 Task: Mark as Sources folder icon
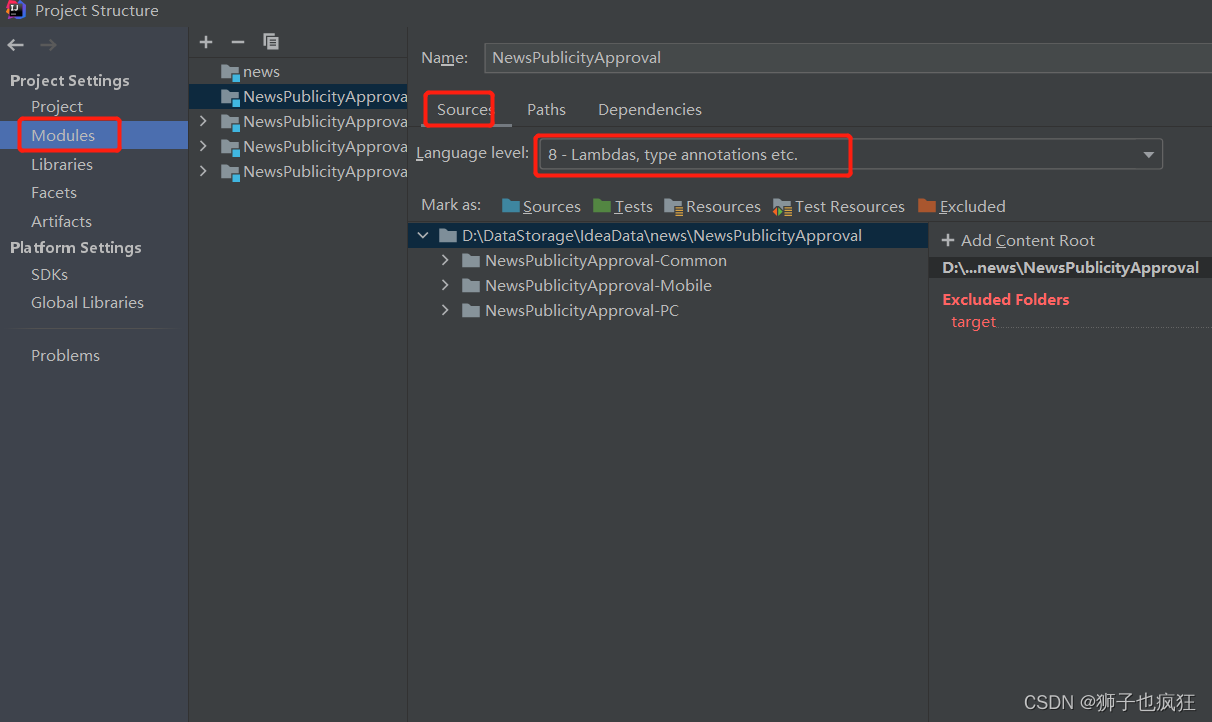[511, 206]
